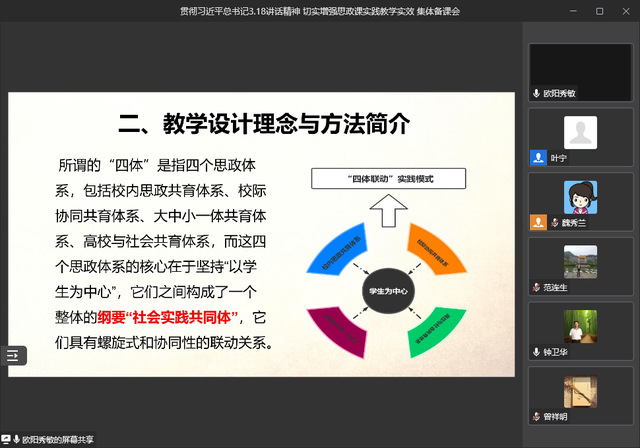Click microphone icon on 欧阳秀敏 video tile

coord(537,92)
